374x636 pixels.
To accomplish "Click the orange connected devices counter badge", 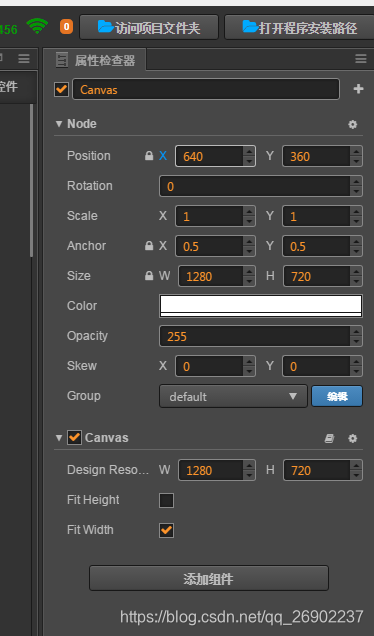I will [x=67, y=27].
